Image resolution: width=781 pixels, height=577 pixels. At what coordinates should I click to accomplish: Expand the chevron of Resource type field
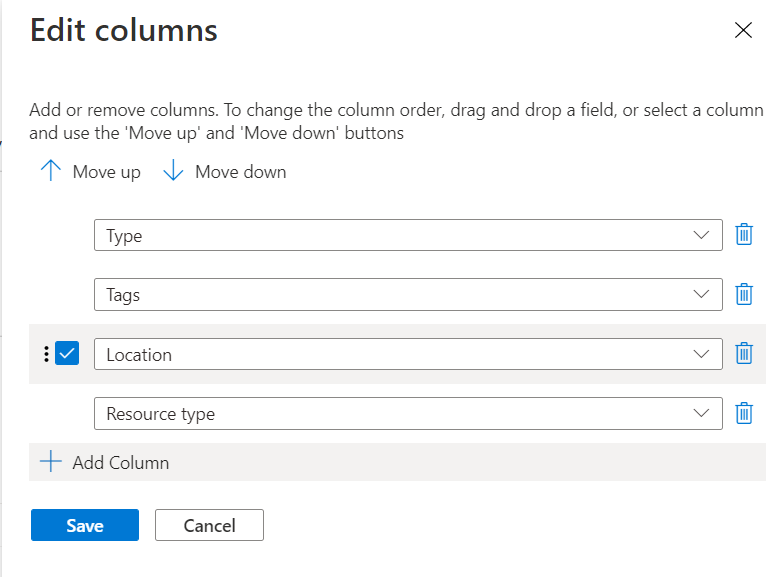click(701, 414)
